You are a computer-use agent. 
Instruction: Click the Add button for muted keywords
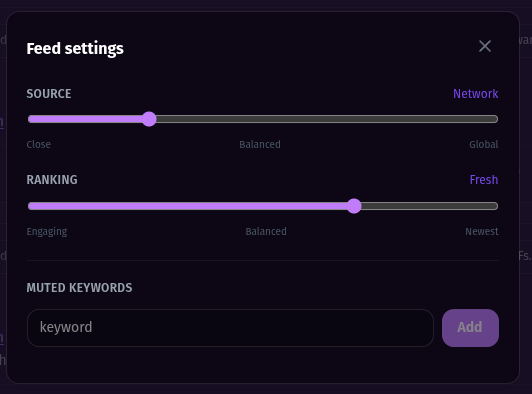470,328
